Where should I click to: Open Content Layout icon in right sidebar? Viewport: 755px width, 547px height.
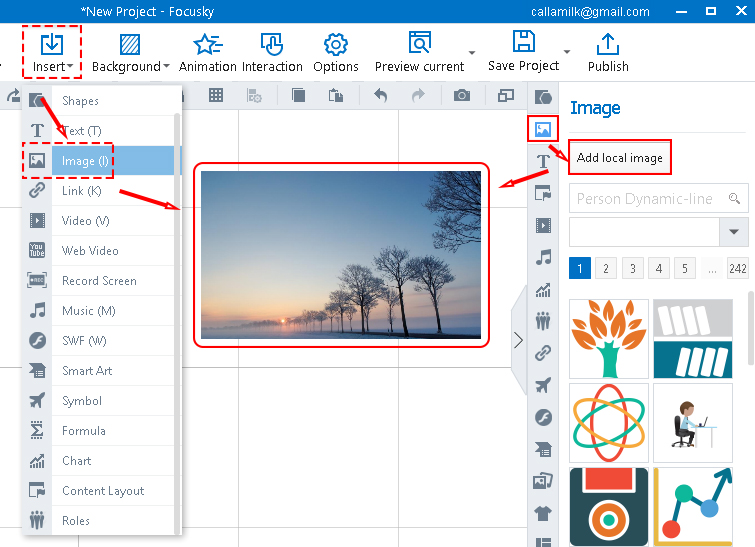click(543, 193)
